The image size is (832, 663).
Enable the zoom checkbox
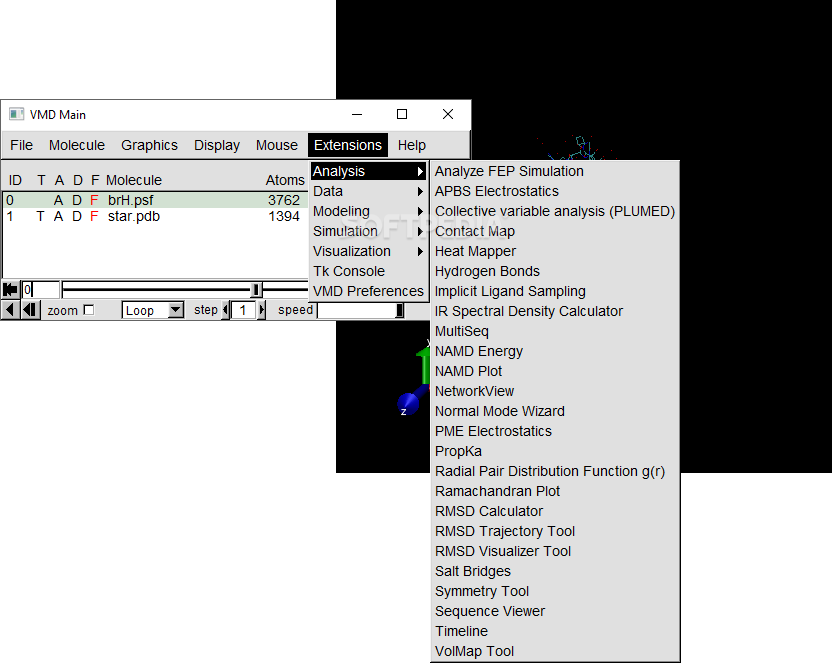(x=89, y=310)
